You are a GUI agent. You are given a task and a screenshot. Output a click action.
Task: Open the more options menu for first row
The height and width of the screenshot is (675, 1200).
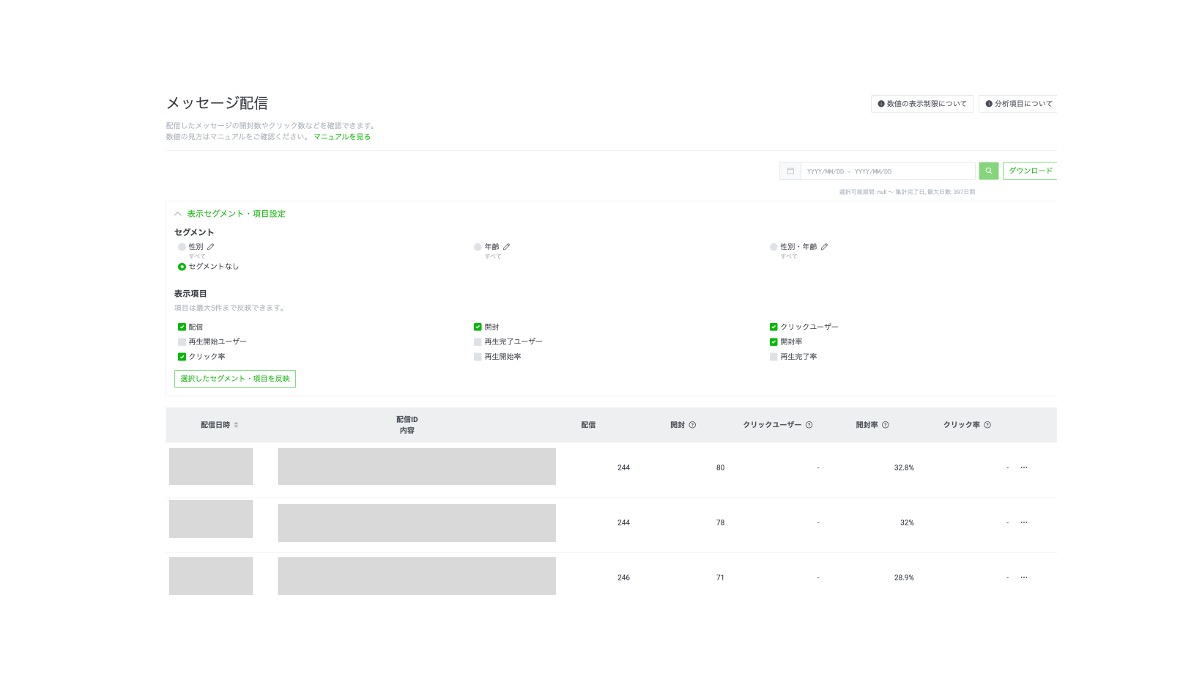1024,467
